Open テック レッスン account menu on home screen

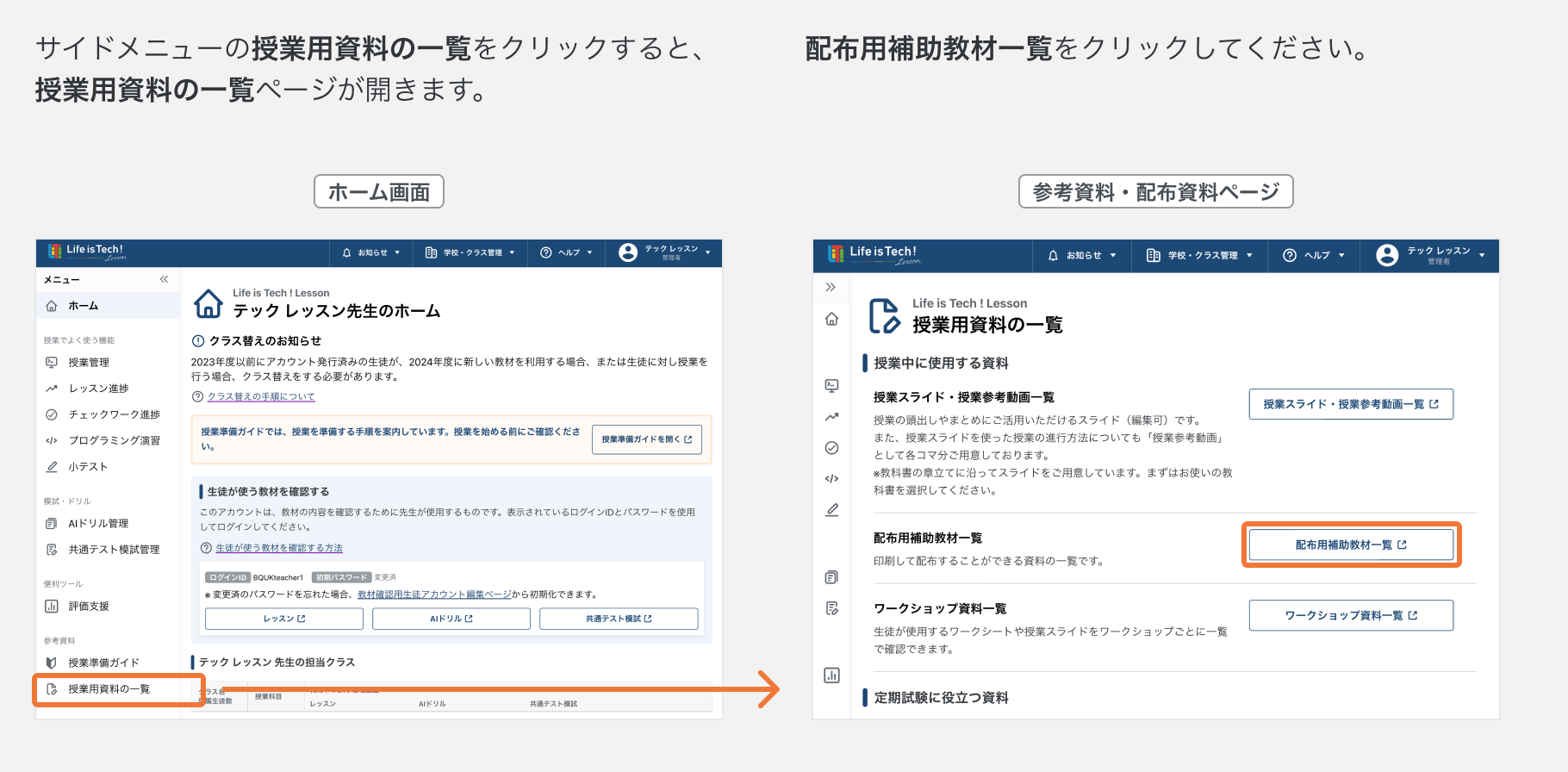[x=665, y=252]
